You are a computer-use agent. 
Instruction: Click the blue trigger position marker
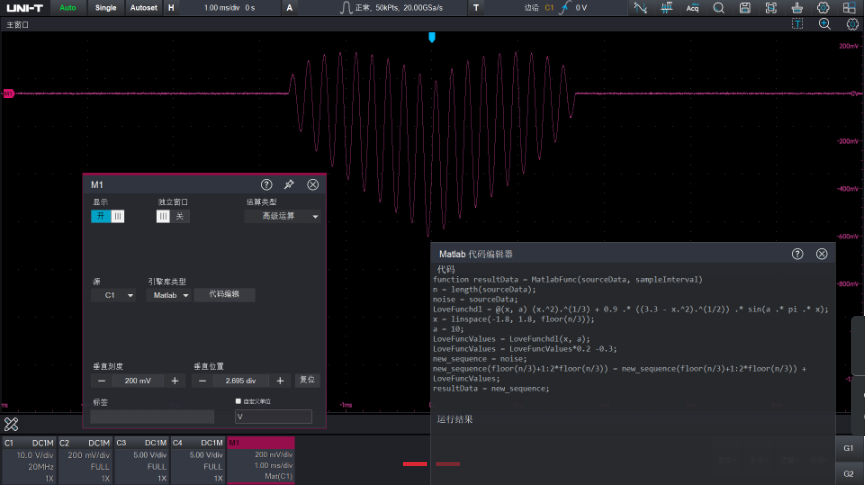[x=432, y=37]
